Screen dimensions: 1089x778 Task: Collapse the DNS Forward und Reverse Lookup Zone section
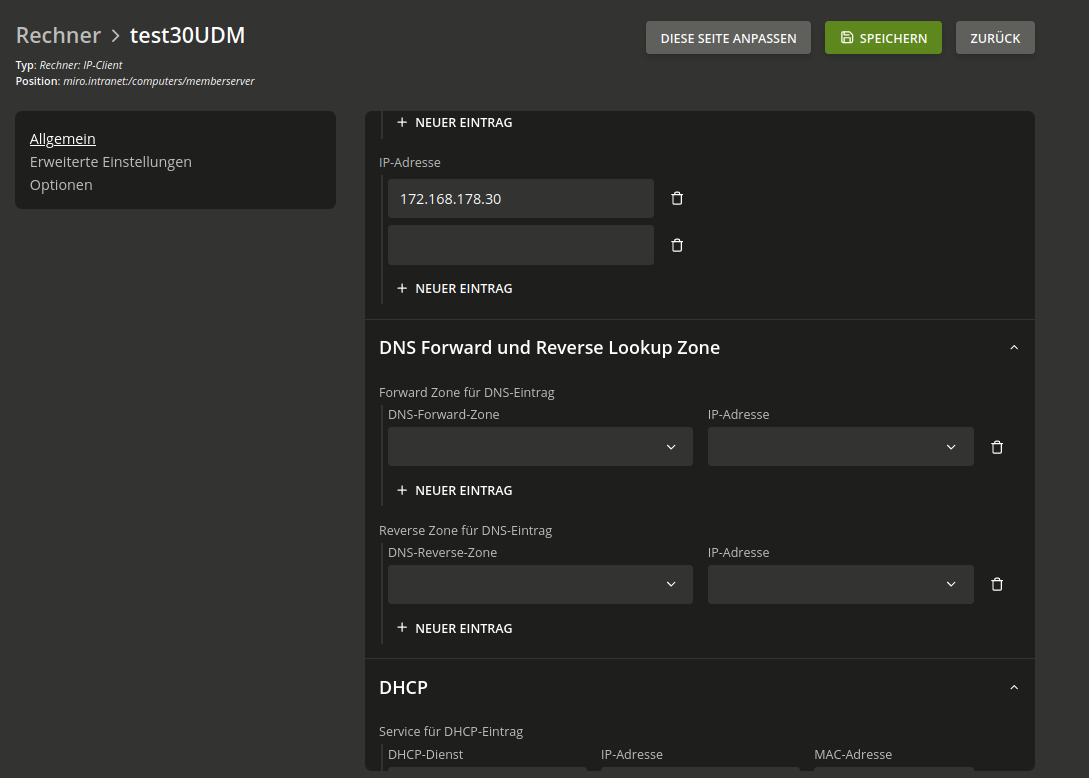(x=1014, y=348)
